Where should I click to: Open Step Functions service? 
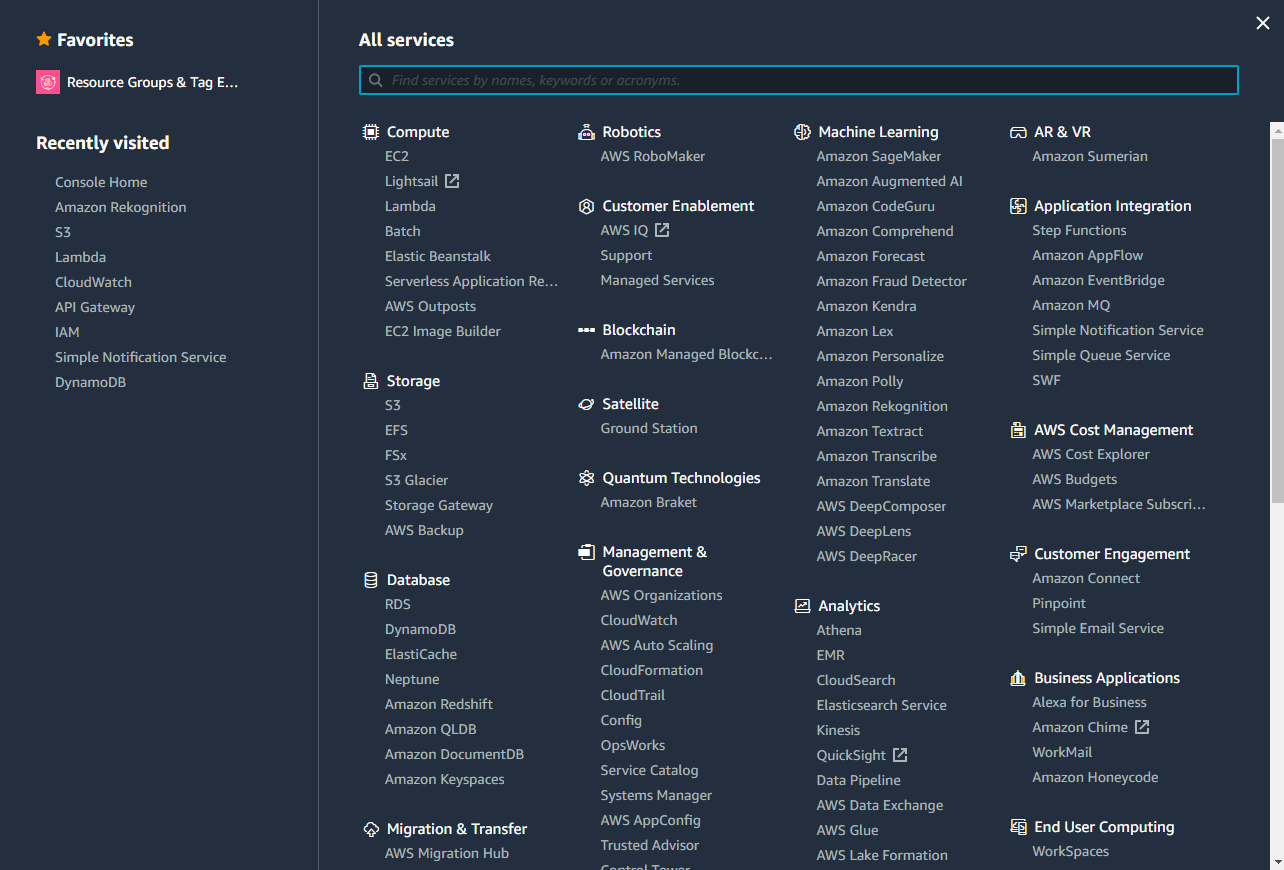pyautogui.click(x=1080, y=230)
